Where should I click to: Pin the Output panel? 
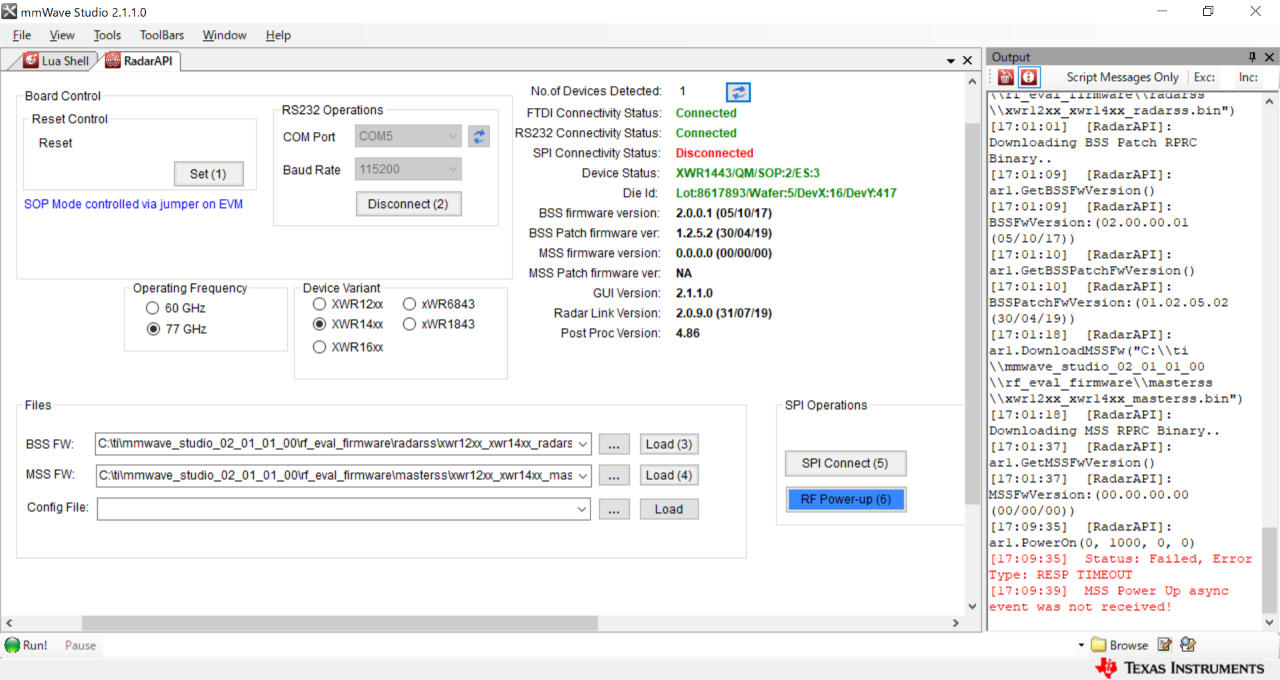1253,57
